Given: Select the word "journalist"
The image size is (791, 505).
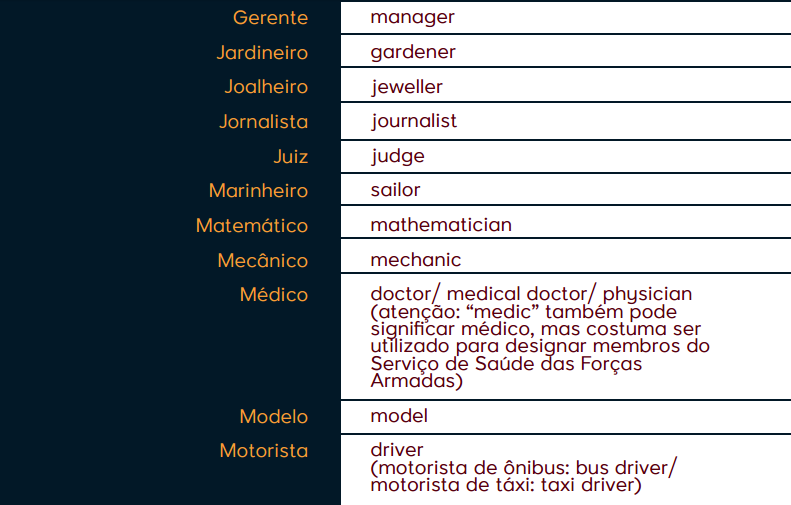Looking at the screenshot, I should tap(414, 121).
